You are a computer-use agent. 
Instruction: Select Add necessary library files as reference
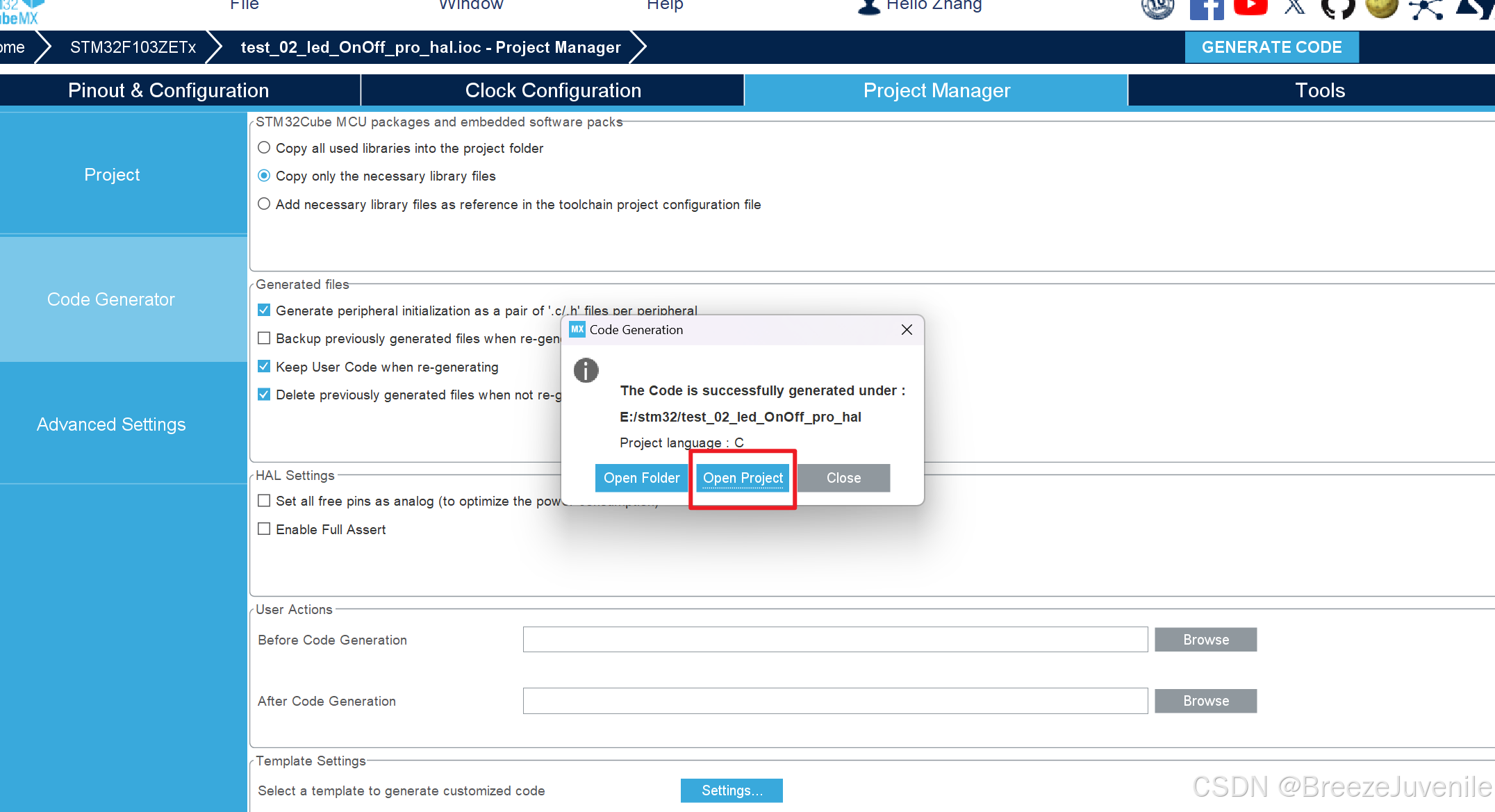click(264, 204)
